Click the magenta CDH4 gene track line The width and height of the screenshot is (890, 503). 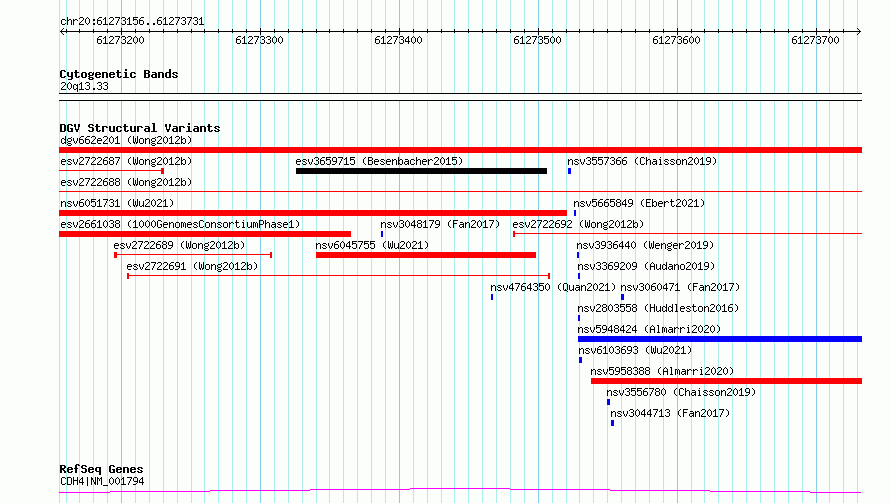coord(460,490)
